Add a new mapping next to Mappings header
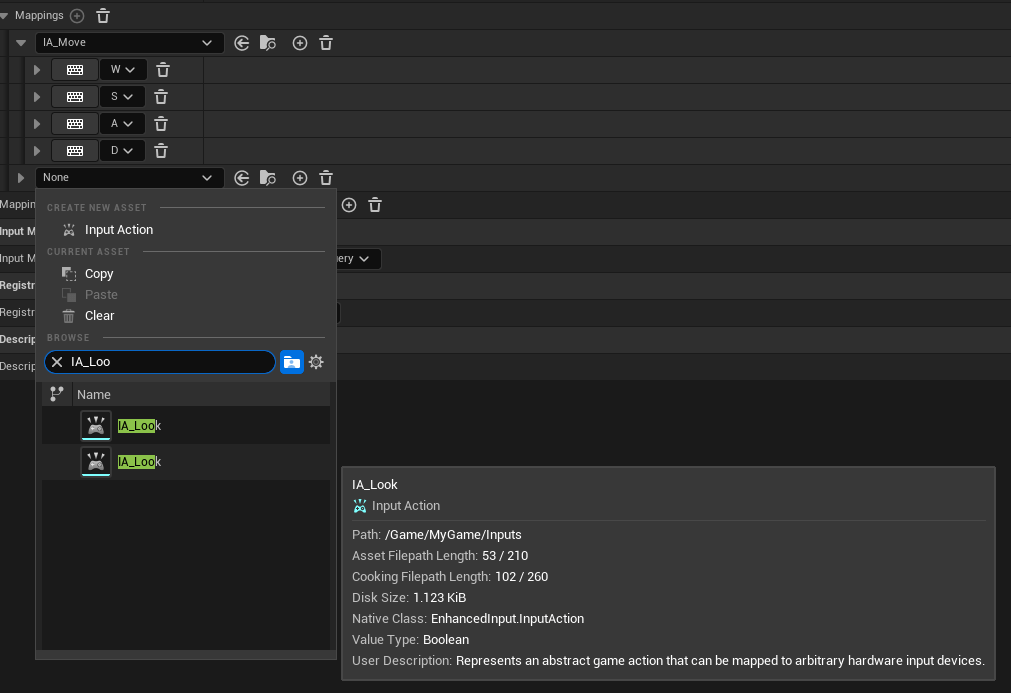This screenshot has height=693, width=1011. [78, 16]
